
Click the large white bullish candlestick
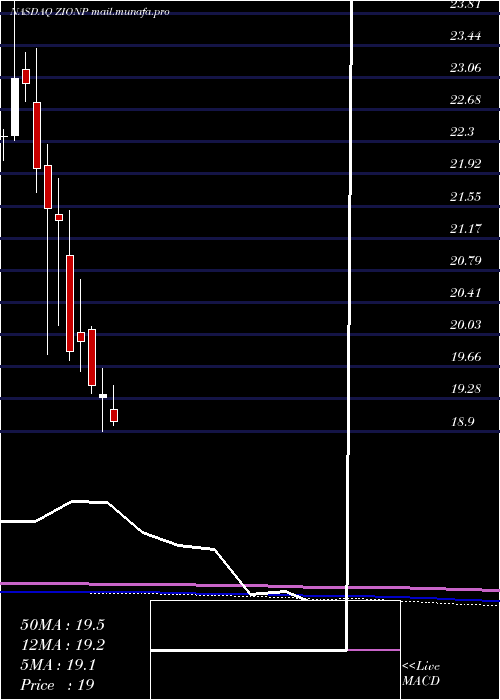[15, 107]
